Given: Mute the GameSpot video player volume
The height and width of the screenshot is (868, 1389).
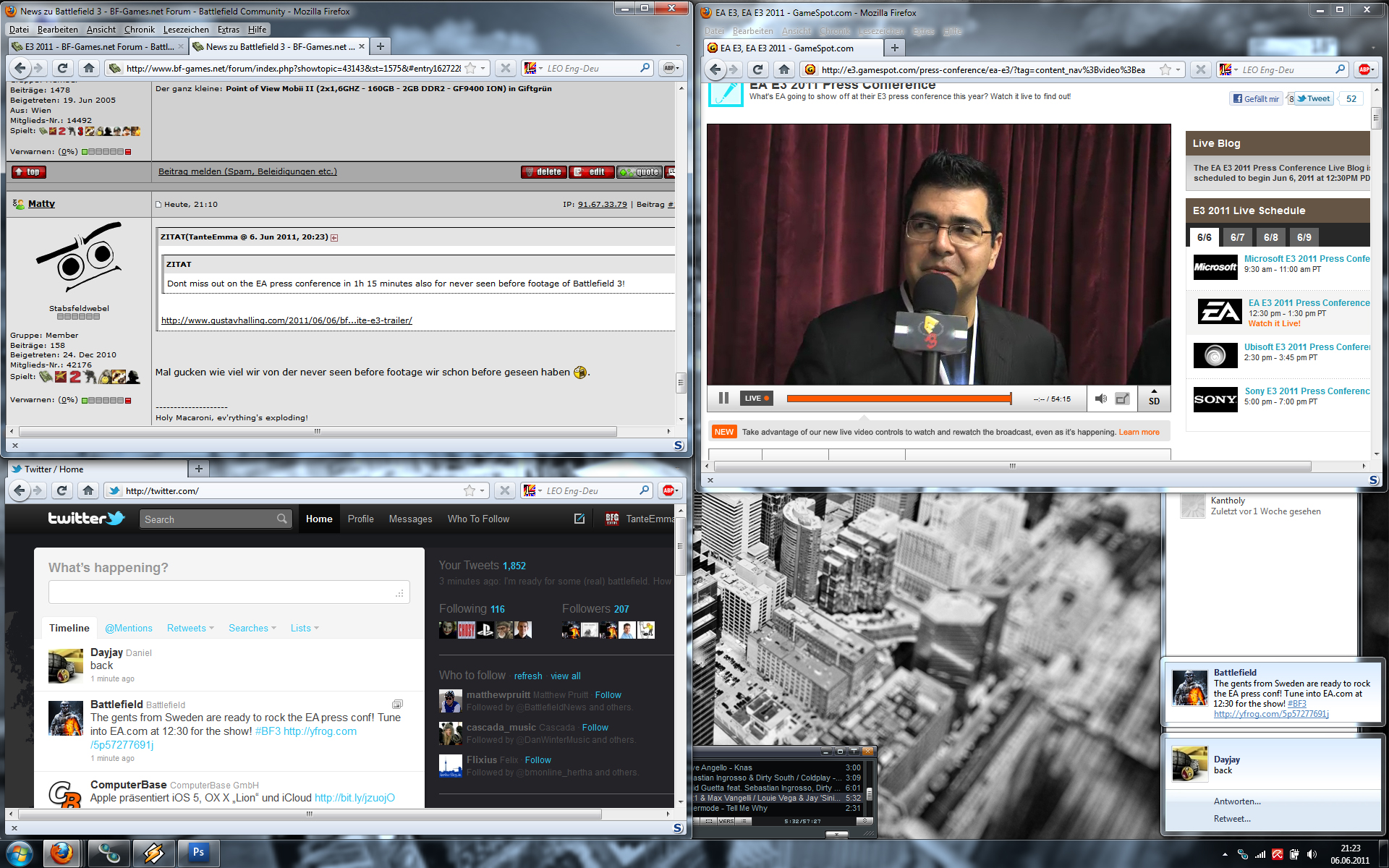Looking at the screenshot, I should pos(1100,399).
